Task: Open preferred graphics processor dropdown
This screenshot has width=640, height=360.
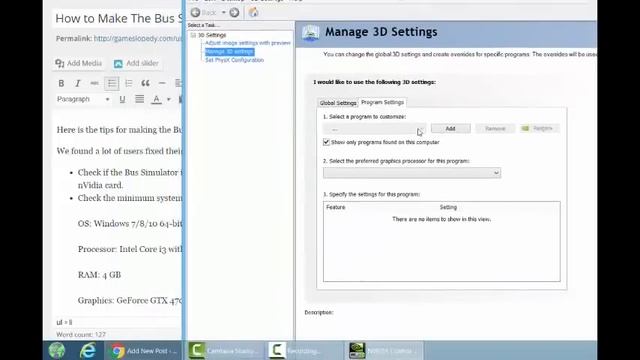Action: pos(412,173)
